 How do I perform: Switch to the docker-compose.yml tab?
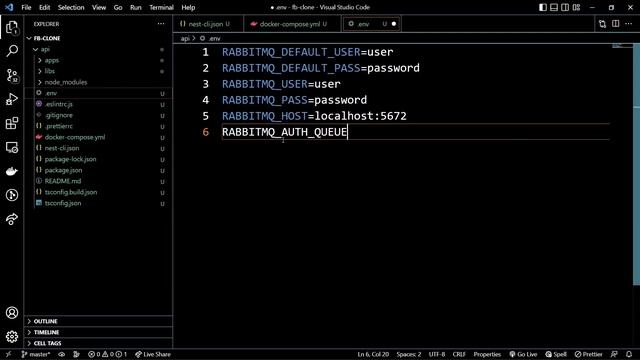292,24
